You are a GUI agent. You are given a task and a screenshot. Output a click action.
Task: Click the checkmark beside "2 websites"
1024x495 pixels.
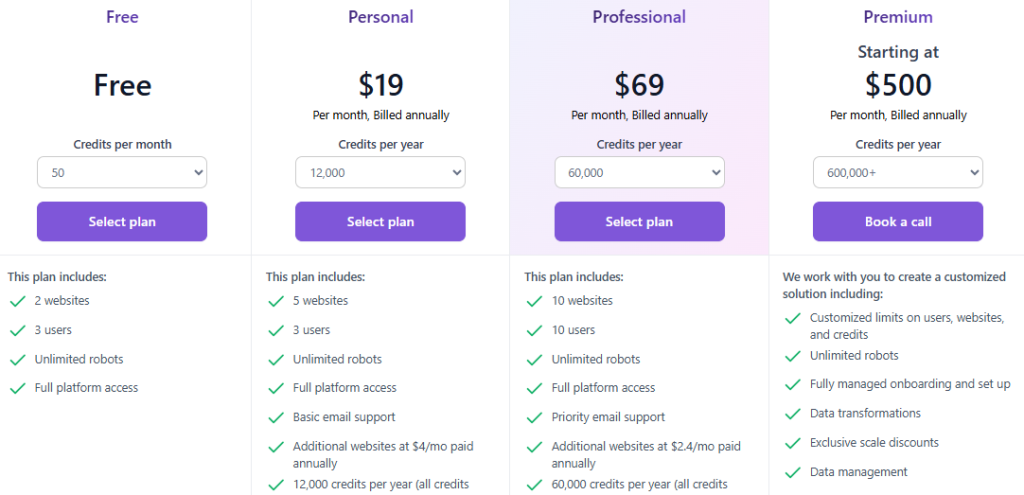point(17,301)
